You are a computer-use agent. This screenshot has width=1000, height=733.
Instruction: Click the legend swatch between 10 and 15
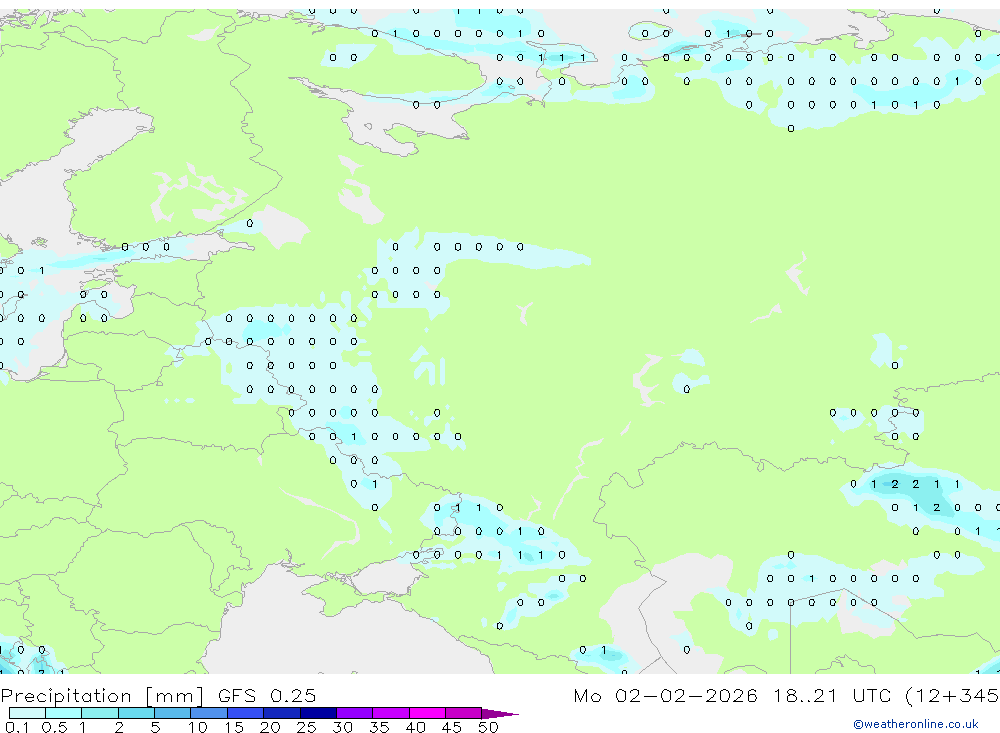(209, 713)
